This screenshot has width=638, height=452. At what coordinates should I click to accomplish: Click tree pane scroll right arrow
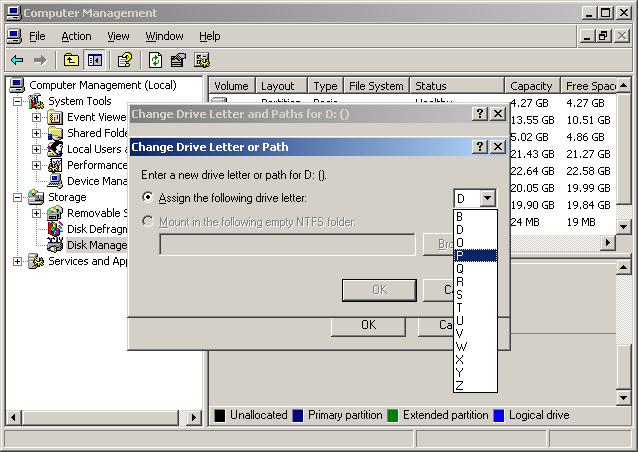point(194,417)
